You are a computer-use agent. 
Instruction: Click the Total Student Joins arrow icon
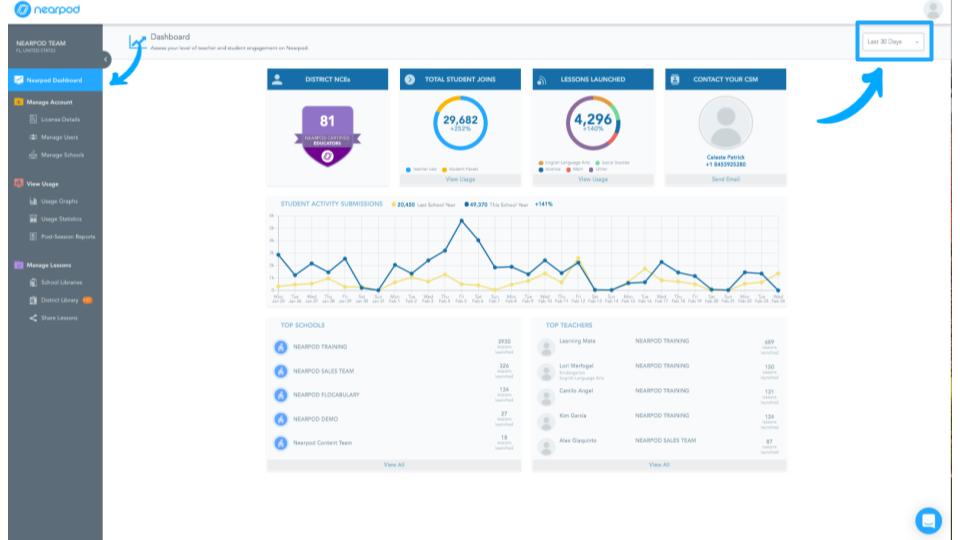pos(410,80)
